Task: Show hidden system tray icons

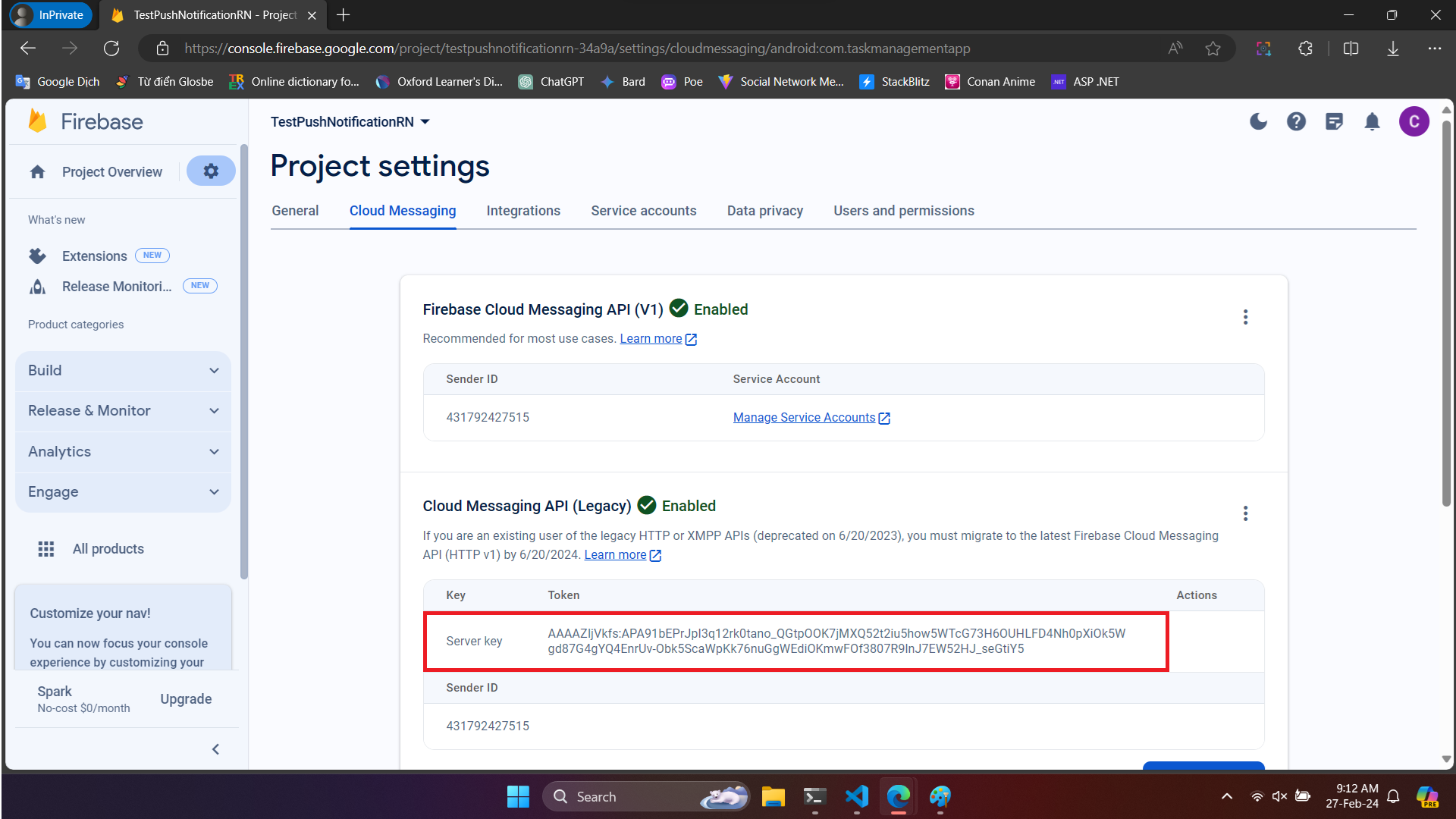Action: [1226, 796]
